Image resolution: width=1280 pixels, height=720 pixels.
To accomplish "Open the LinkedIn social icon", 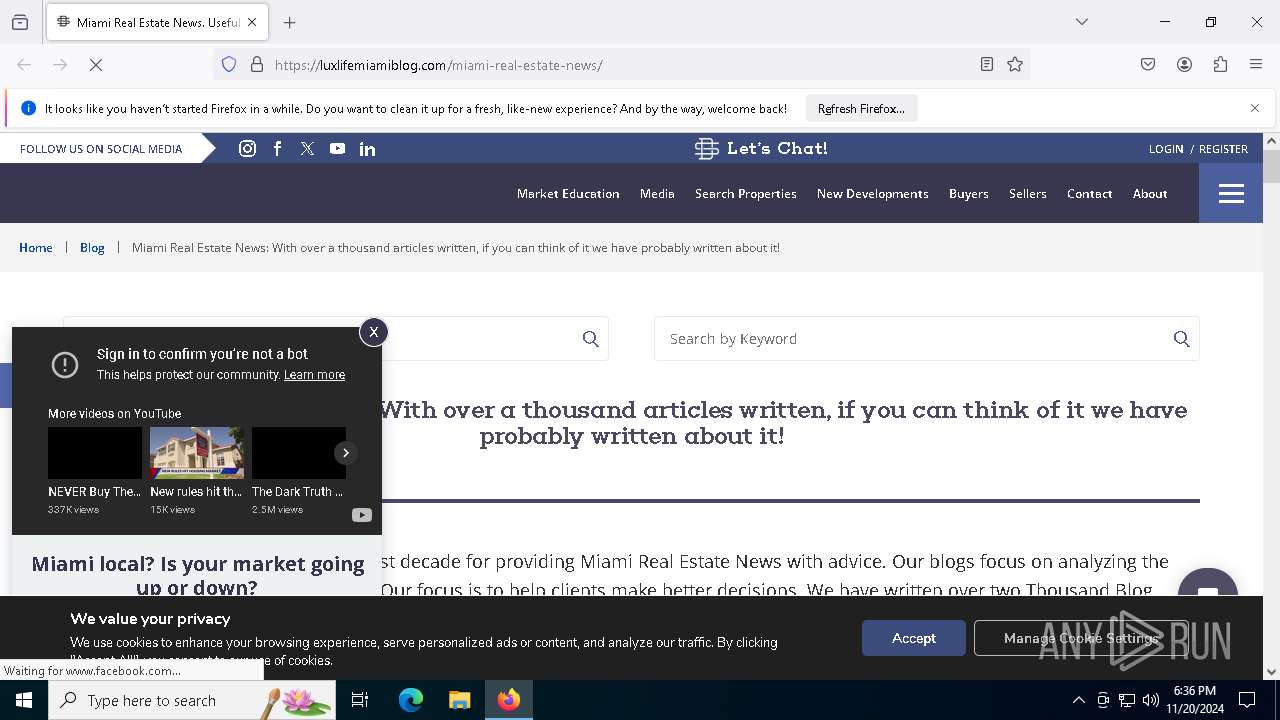I will coord(367,148).
